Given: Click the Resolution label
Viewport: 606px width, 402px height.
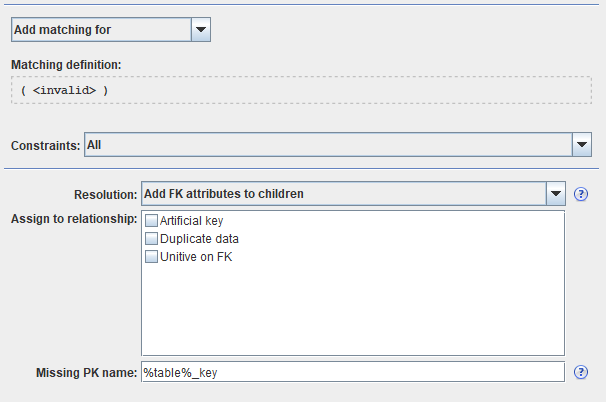Looking at the screenshot, I should pyautogui.click(x=105, y=193).
